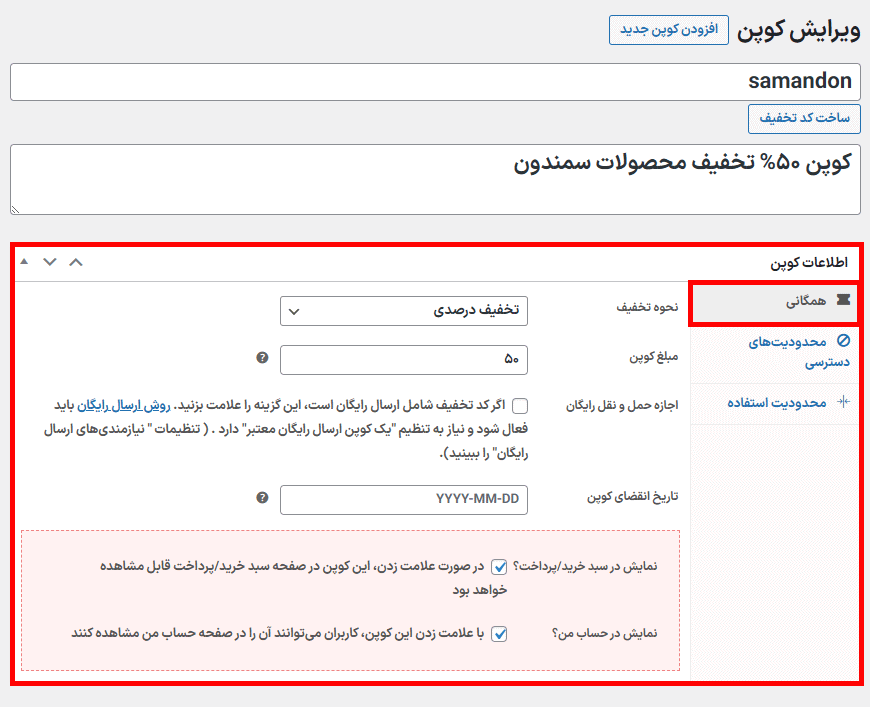Viewport: 870px width, 707px height.
Task: Click the Usage Restriction tab's ban icon
Action: tap(843, 341)
